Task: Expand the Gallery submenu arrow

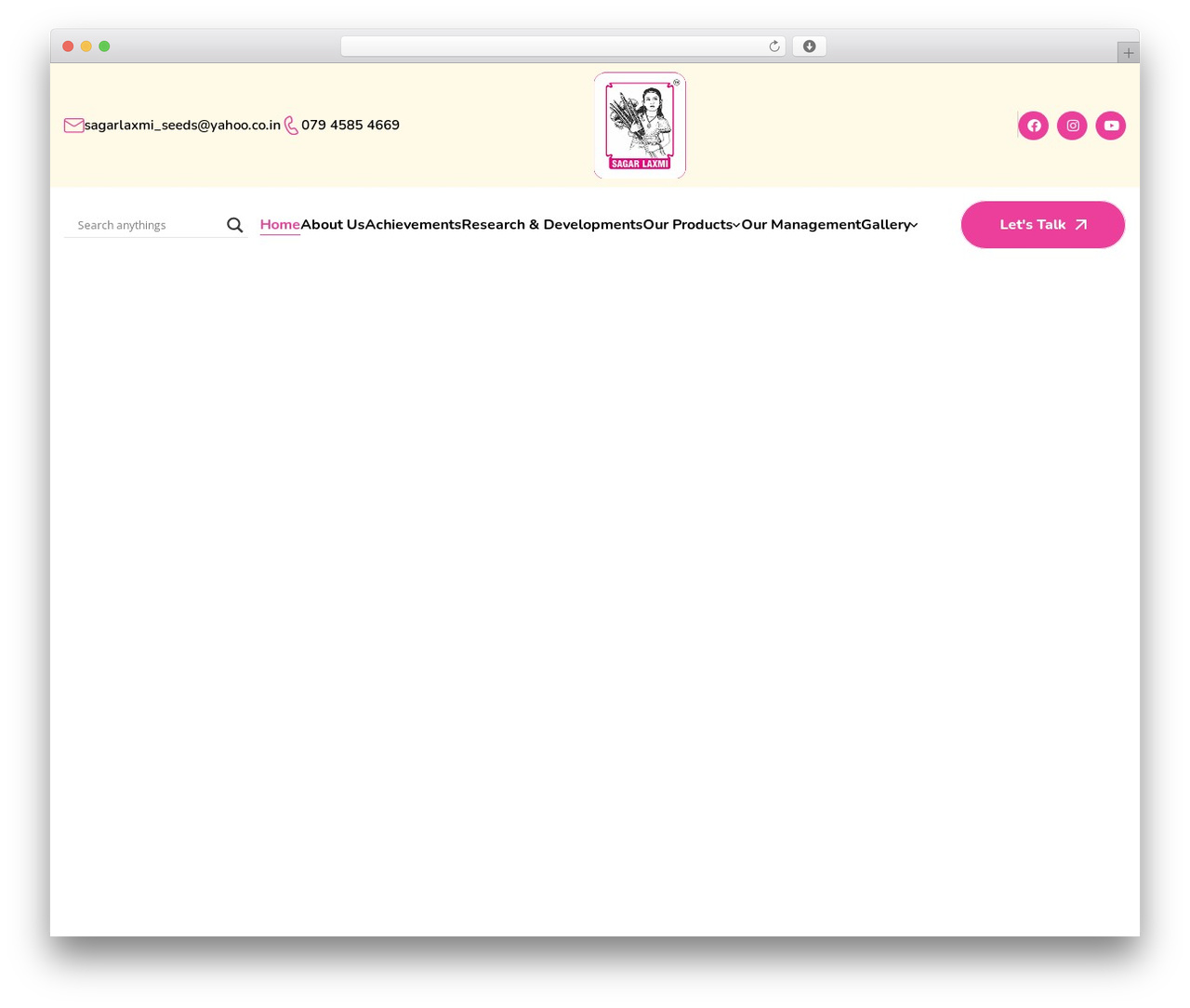Action: (914, 225)
